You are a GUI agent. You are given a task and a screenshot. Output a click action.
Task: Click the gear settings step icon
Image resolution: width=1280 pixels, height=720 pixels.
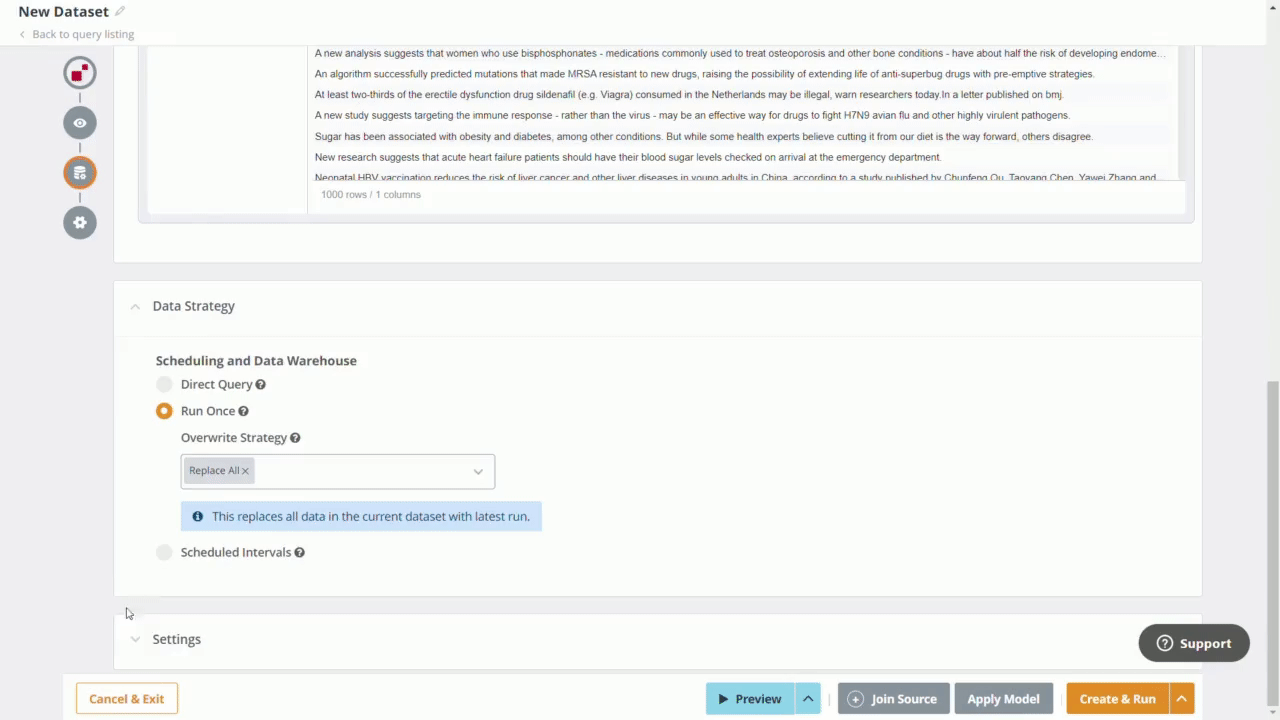pyautogui.click(x=80, y=222)
